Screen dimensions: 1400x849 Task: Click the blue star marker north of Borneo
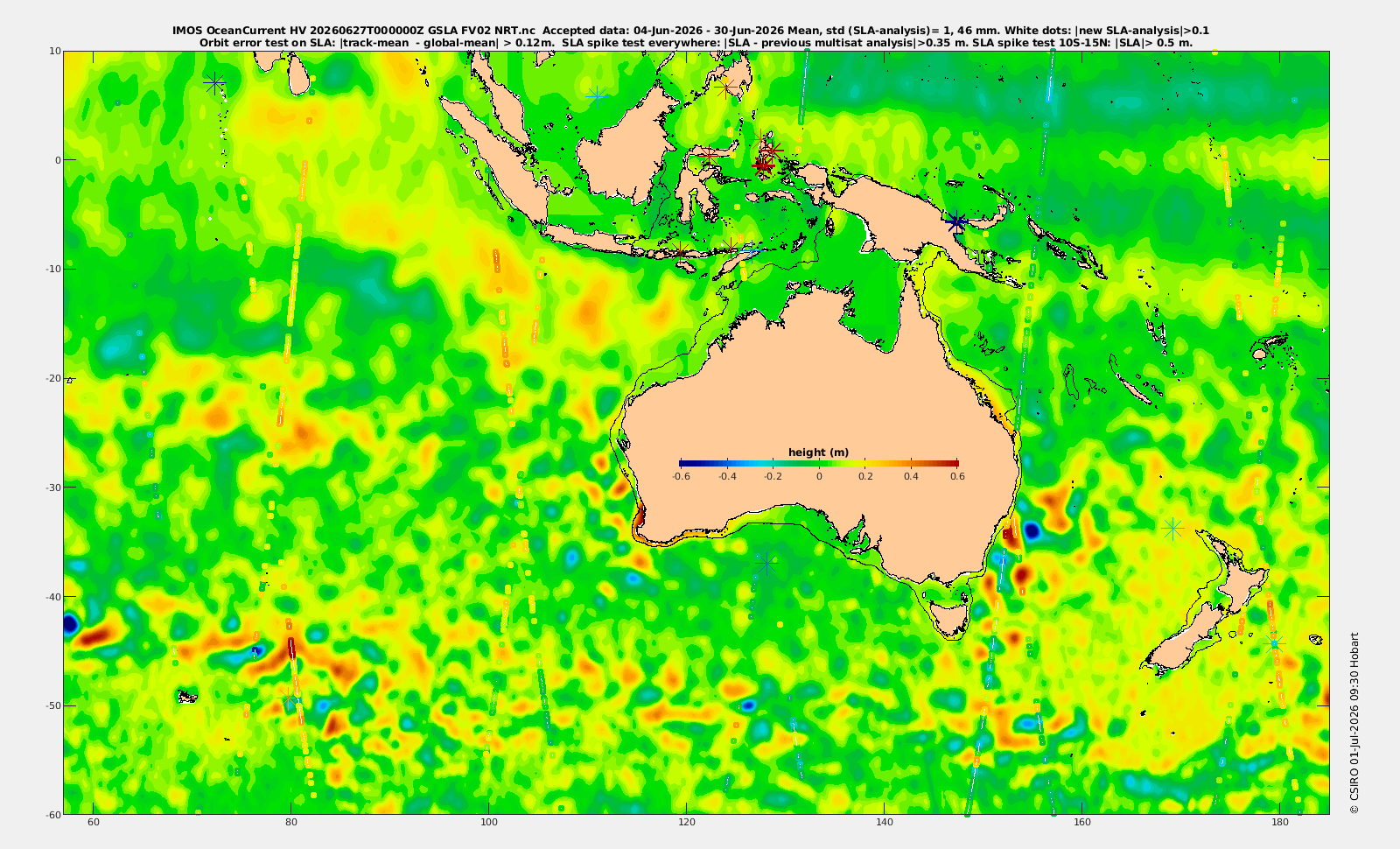[x=597, y=95]
